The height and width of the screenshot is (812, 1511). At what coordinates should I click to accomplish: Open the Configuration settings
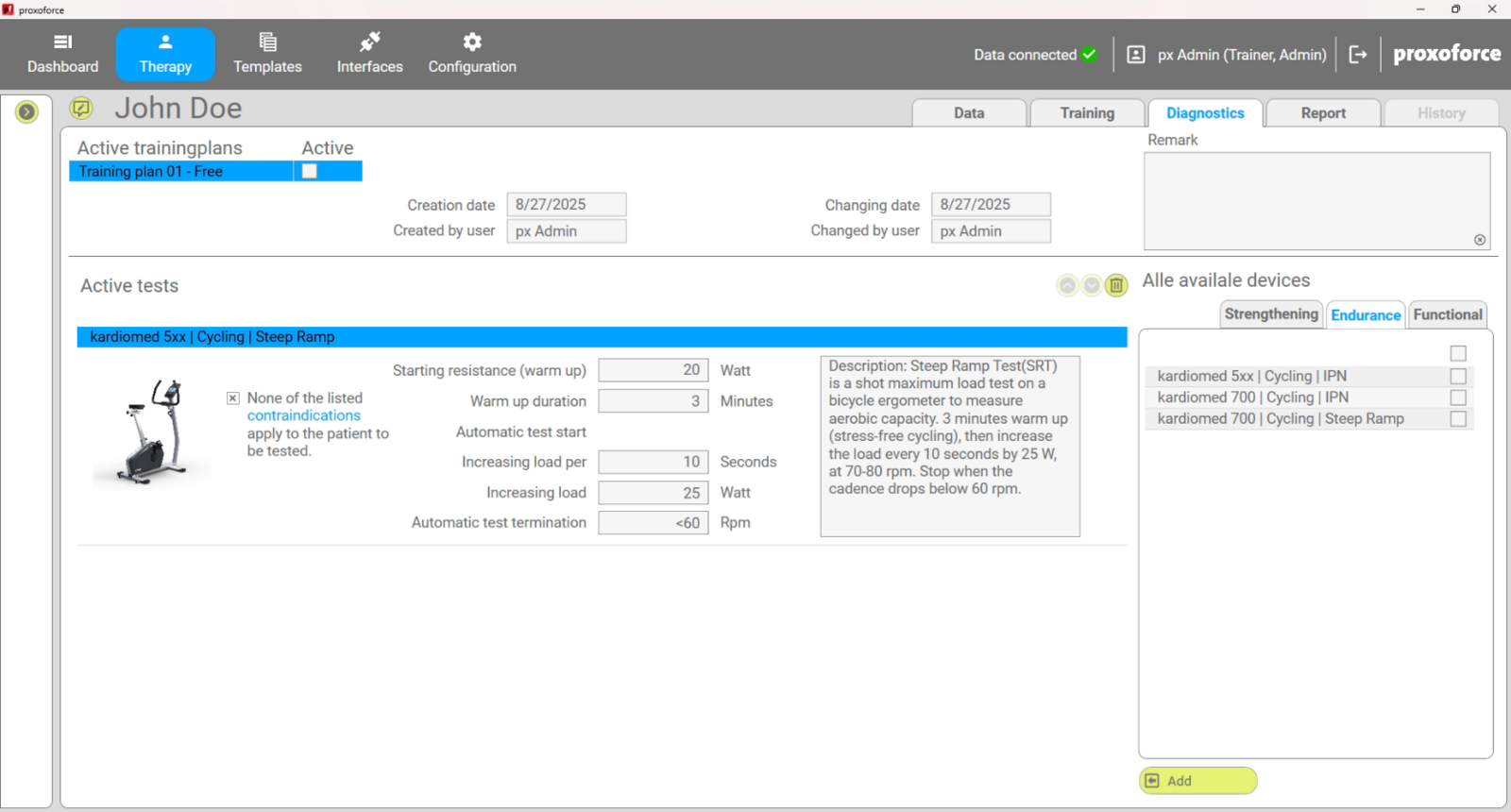472,54
